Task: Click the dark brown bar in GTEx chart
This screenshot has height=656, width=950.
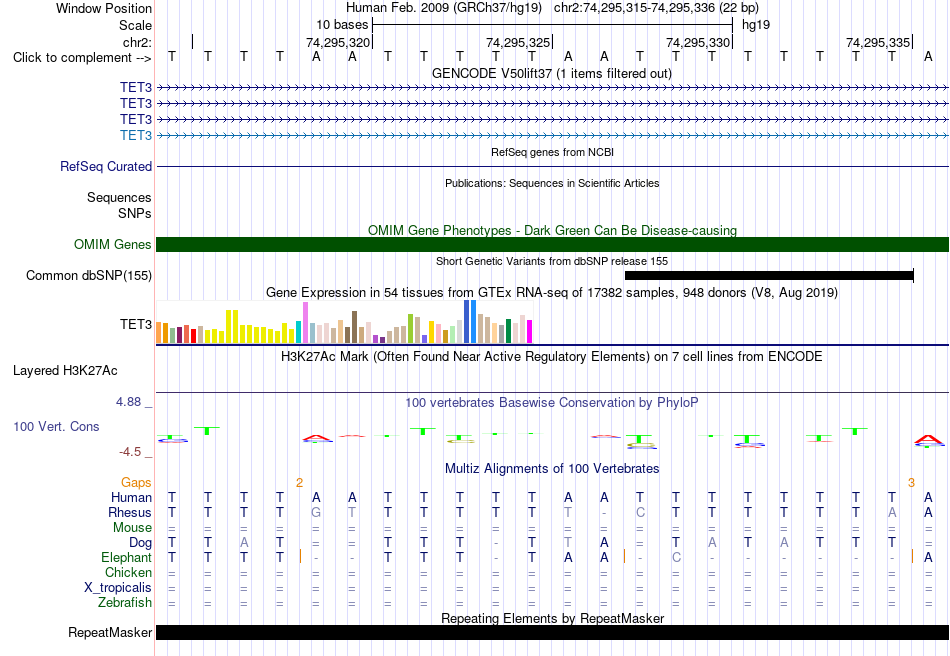Action: [x=354, y=327]
